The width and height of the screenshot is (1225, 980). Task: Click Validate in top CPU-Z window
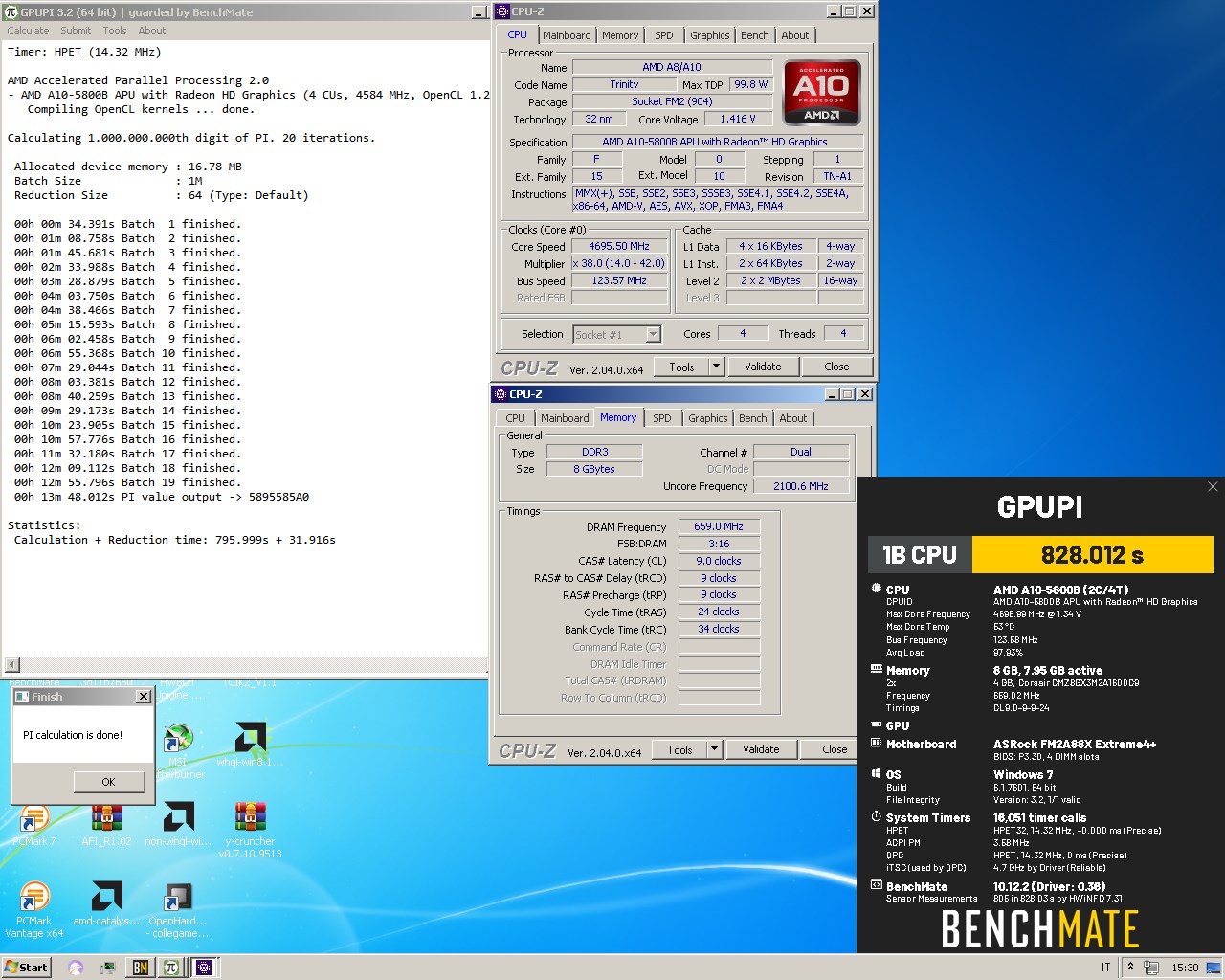click(x=763, y=367)
